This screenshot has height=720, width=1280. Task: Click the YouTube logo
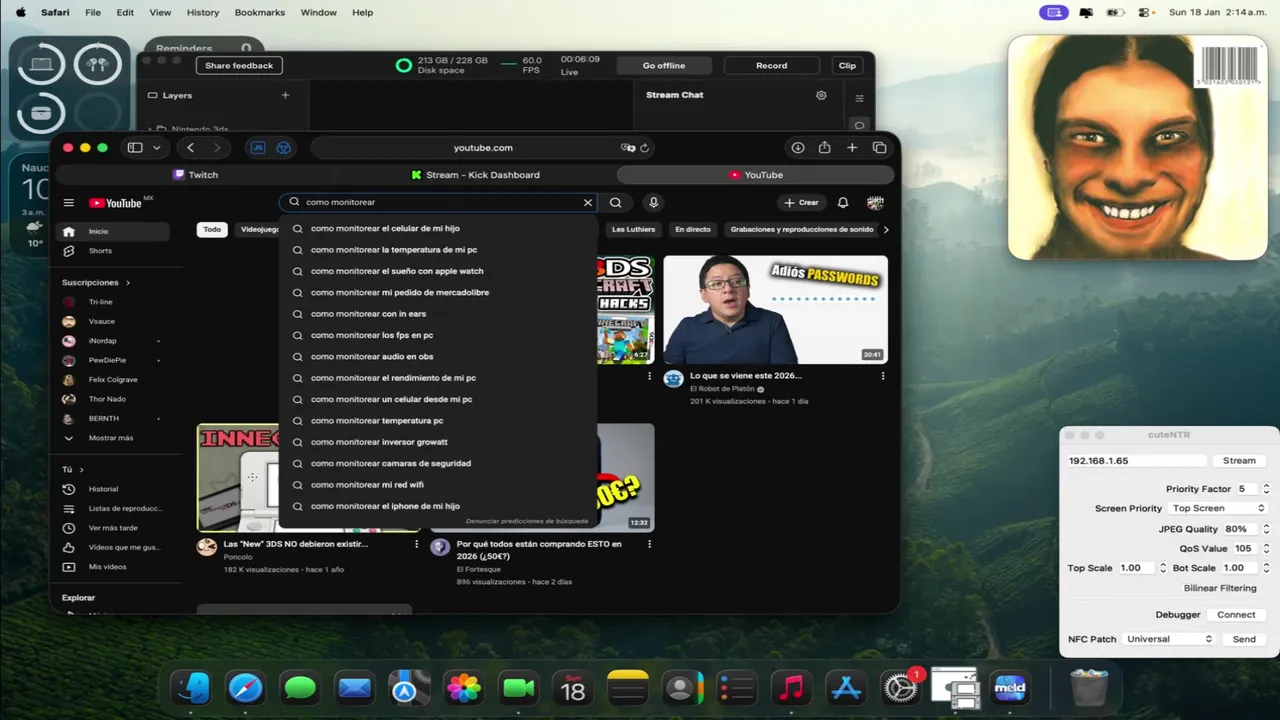tap(116, 203)
